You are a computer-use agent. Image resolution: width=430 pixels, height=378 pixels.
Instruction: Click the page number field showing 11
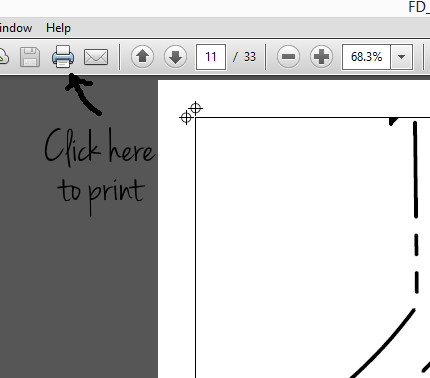[211, 57]
